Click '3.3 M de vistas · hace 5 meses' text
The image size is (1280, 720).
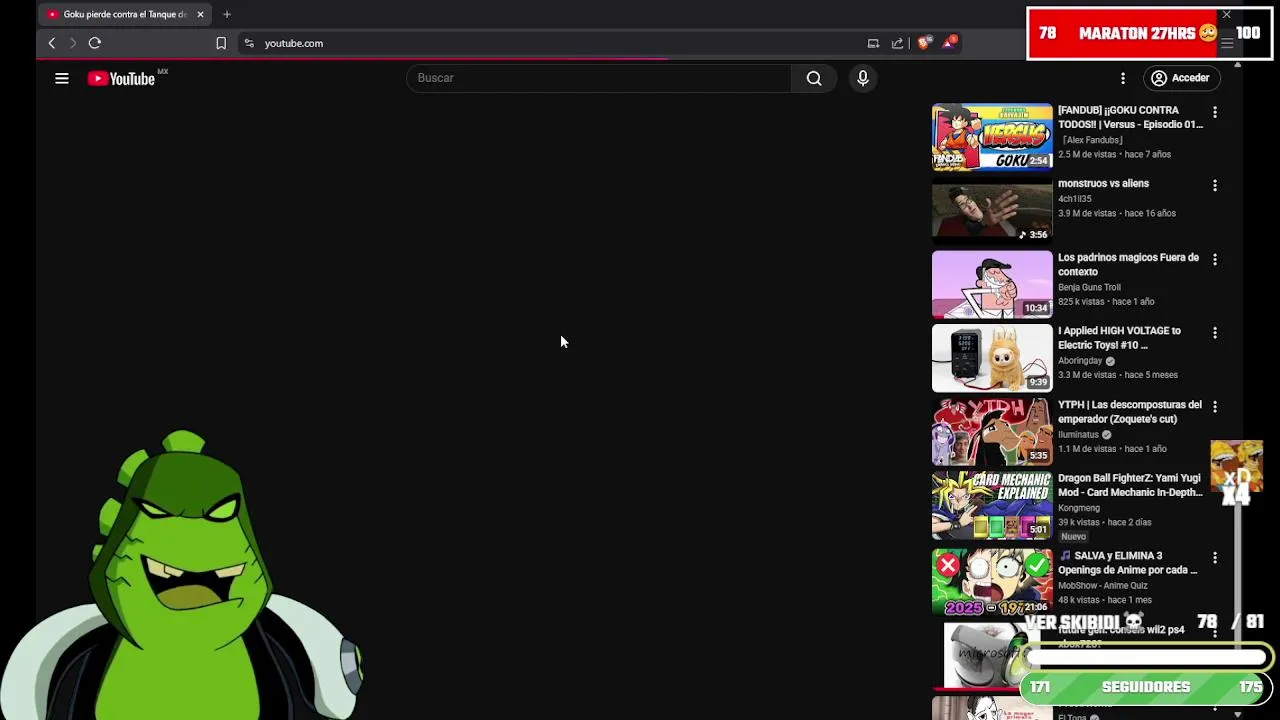click(1118, 375)
